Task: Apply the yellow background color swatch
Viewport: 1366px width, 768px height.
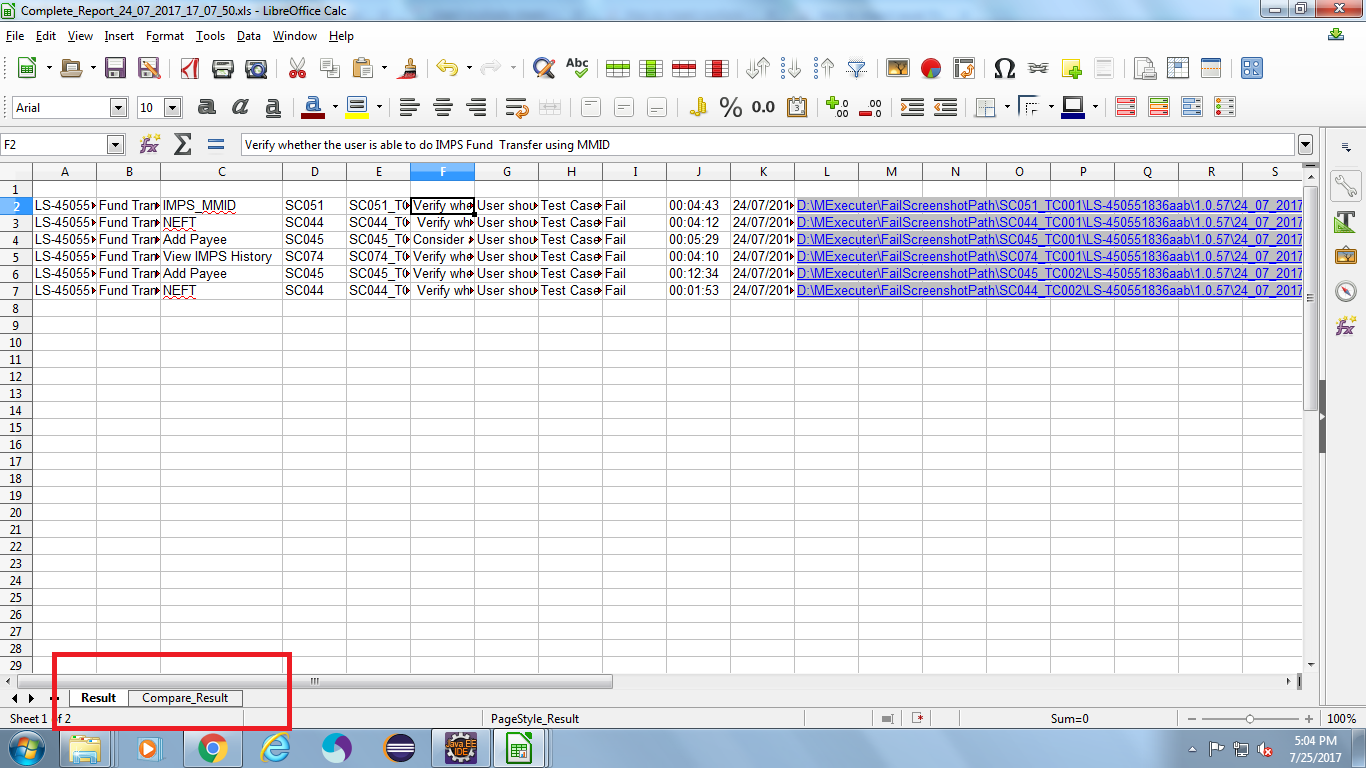Action: click(357, 107)
